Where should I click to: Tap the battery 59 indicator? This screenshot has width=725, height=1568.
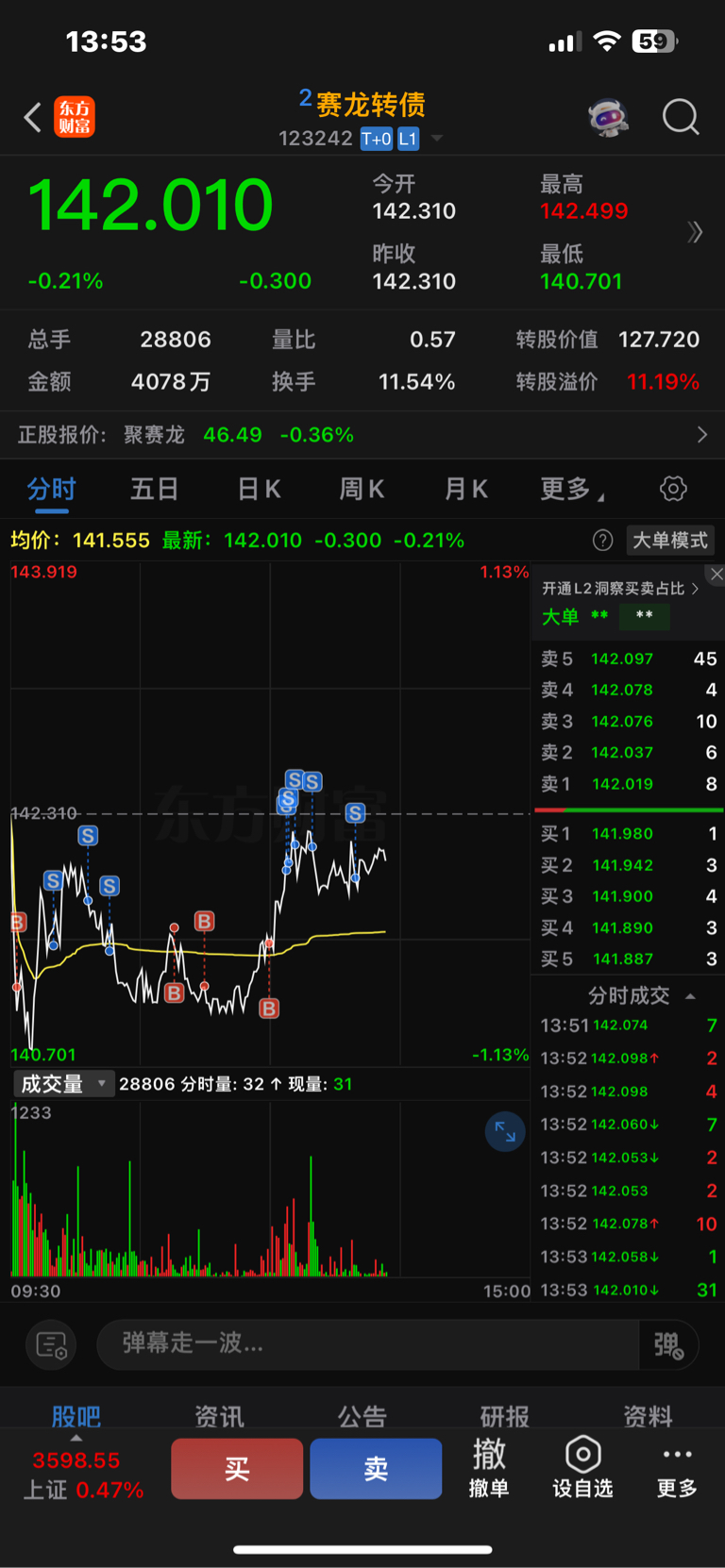[x=656, y=42]
